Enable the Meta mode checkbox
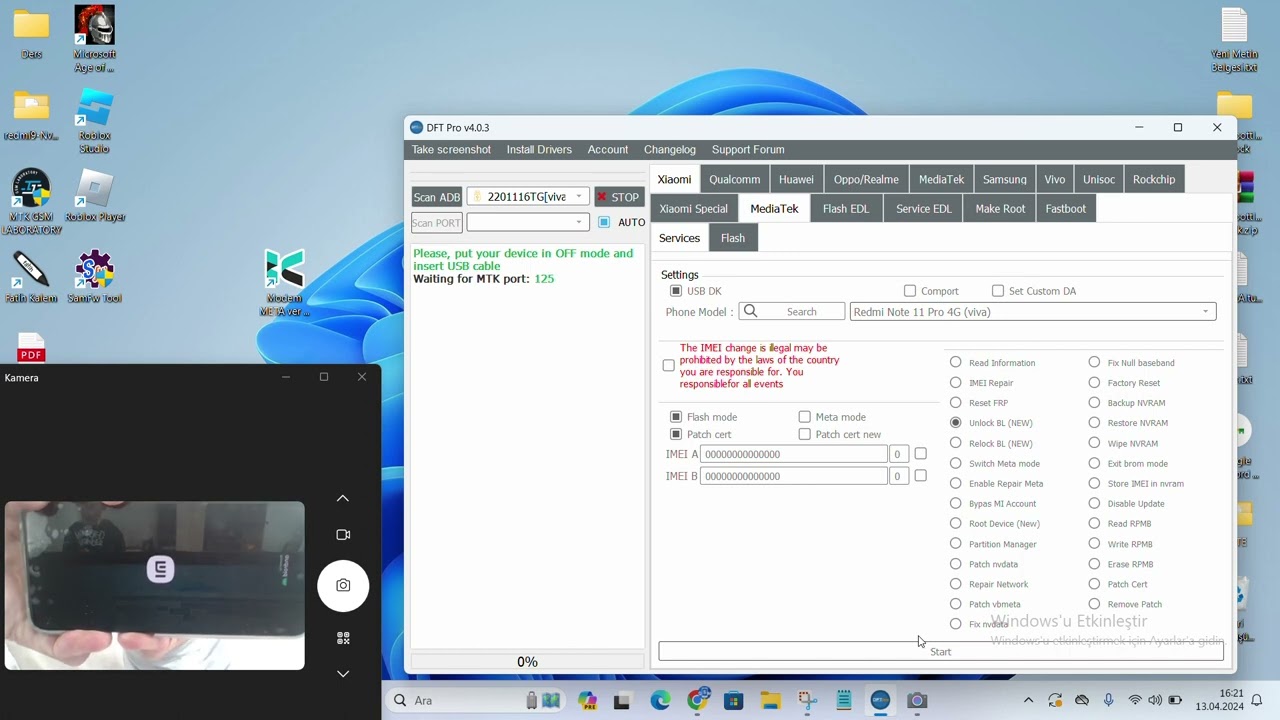Screen dimensions: 1280x720 [805, 417]
